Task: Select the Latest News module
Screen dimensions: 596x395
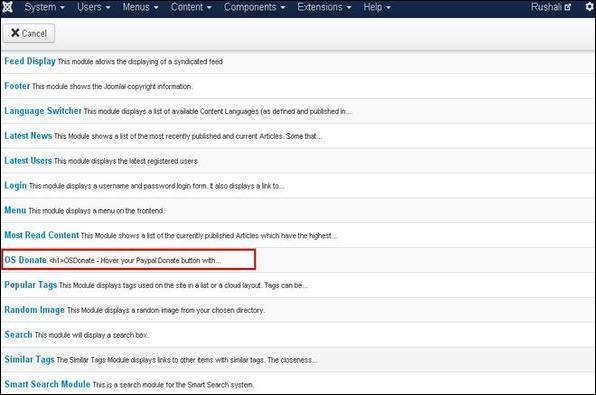Action: point(28,136)
